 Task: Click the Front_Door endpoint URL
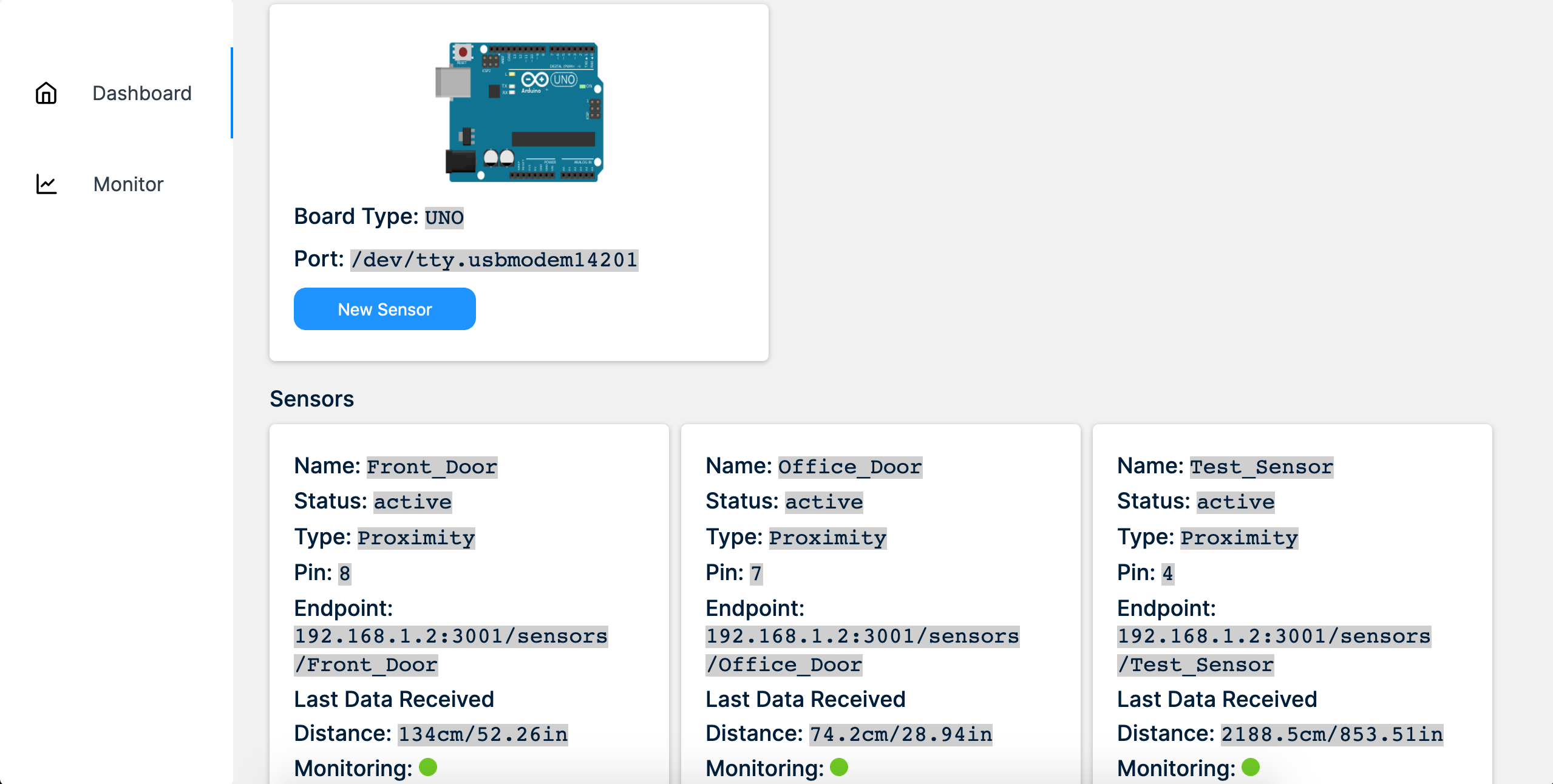click(x=451, y=651)
